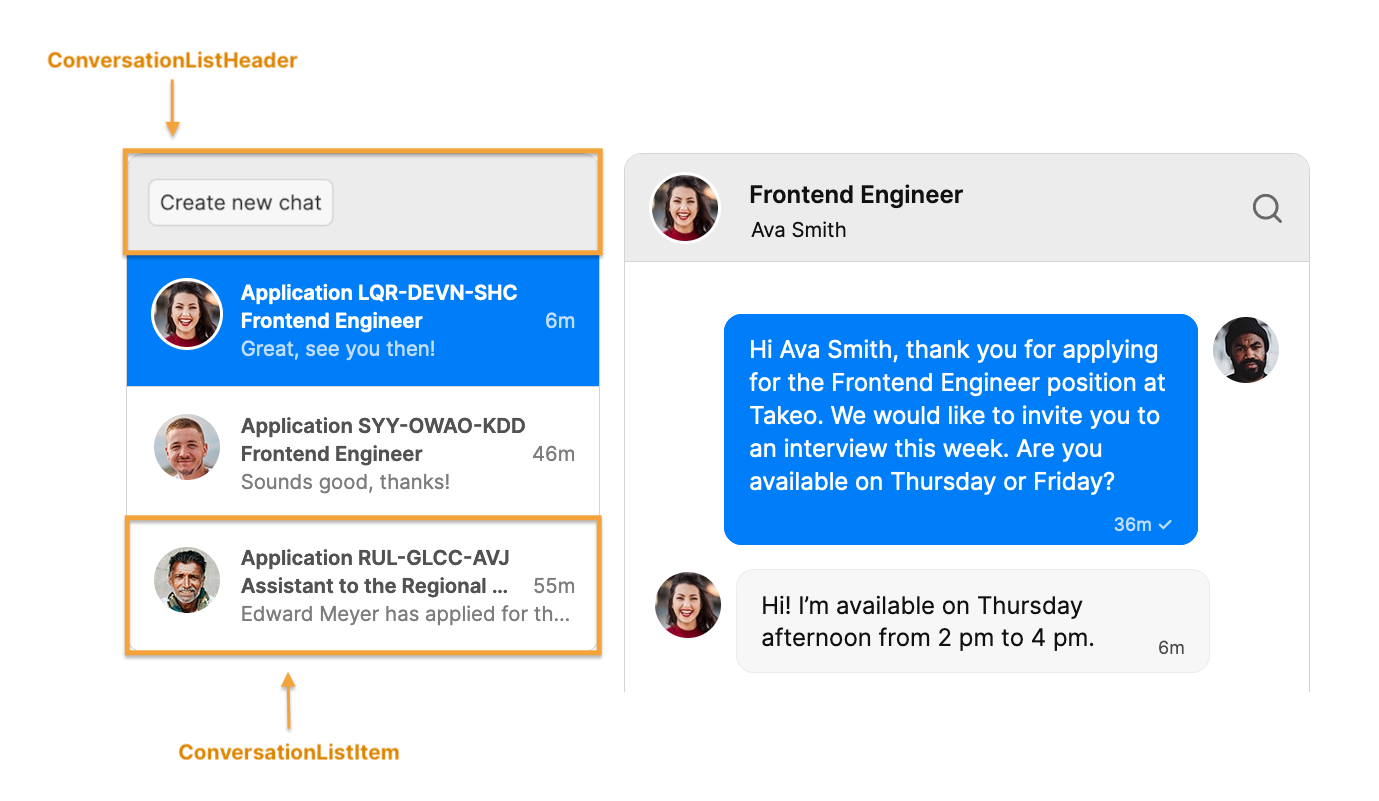
Task: Click the recruiter avatar beside the blue message
Action: 1245,350
